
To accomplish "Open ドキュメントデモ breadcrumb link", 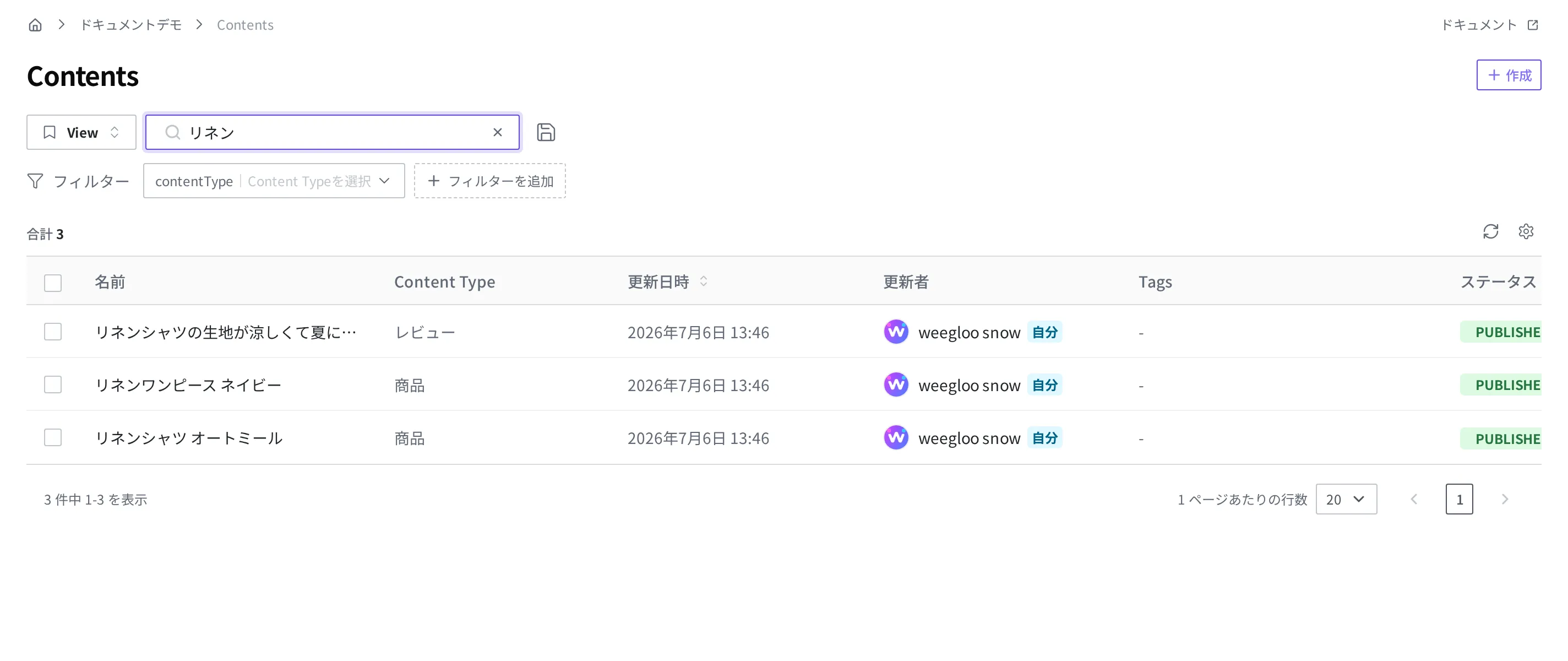I will pos(131,25).
